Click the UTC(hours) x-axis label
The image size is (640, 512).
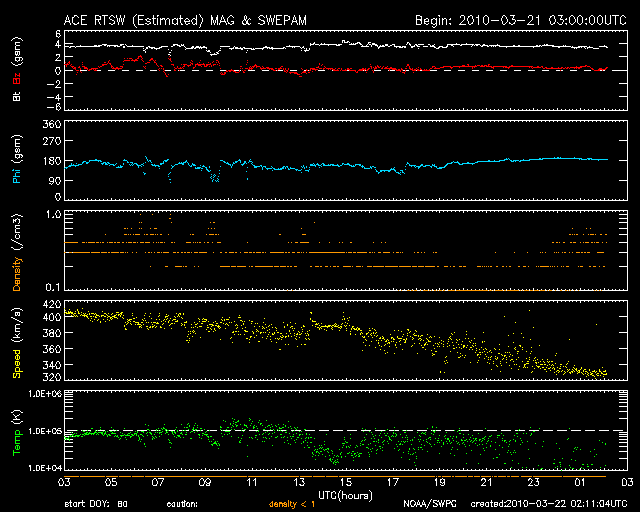coord(346,494)
